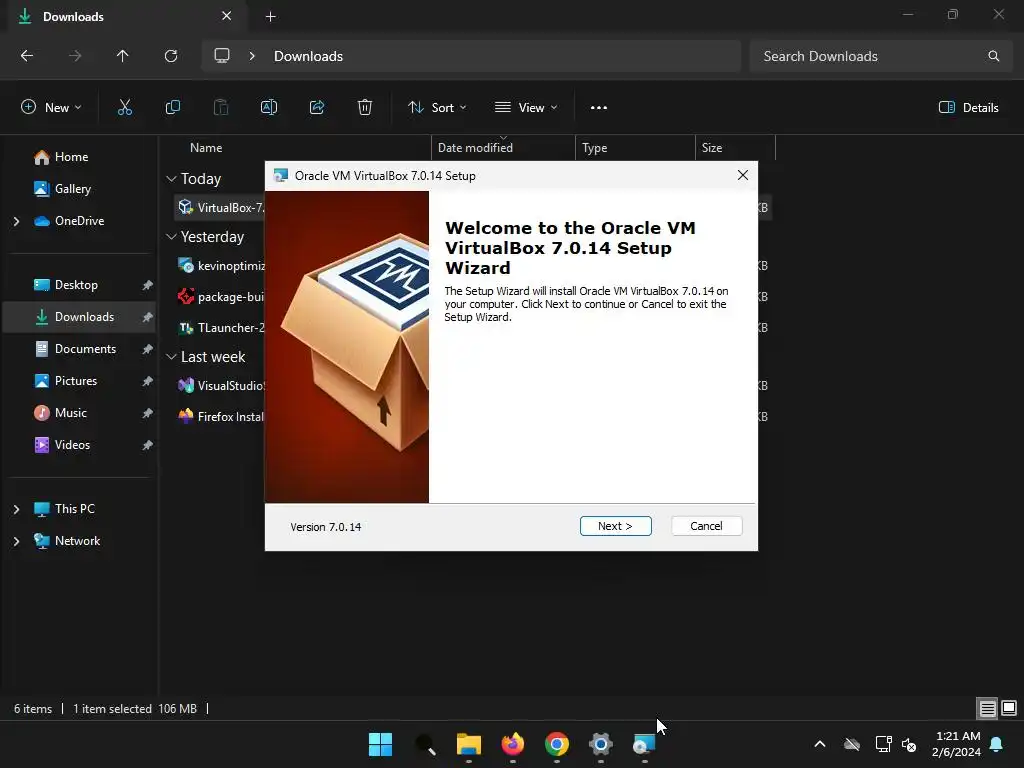Open the View dropdown
This screenshot has width=1024, height=768.
[526, 108]
